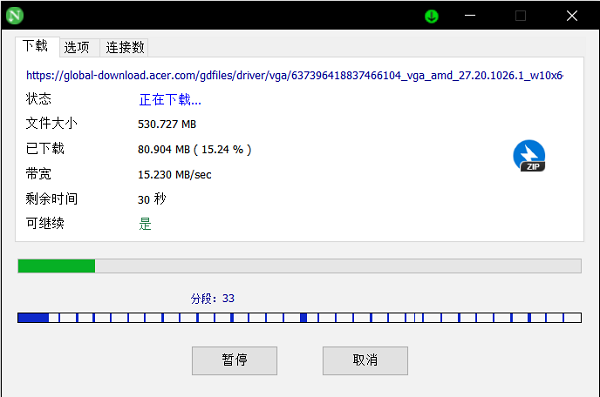Close the download window

coord(572,16)
